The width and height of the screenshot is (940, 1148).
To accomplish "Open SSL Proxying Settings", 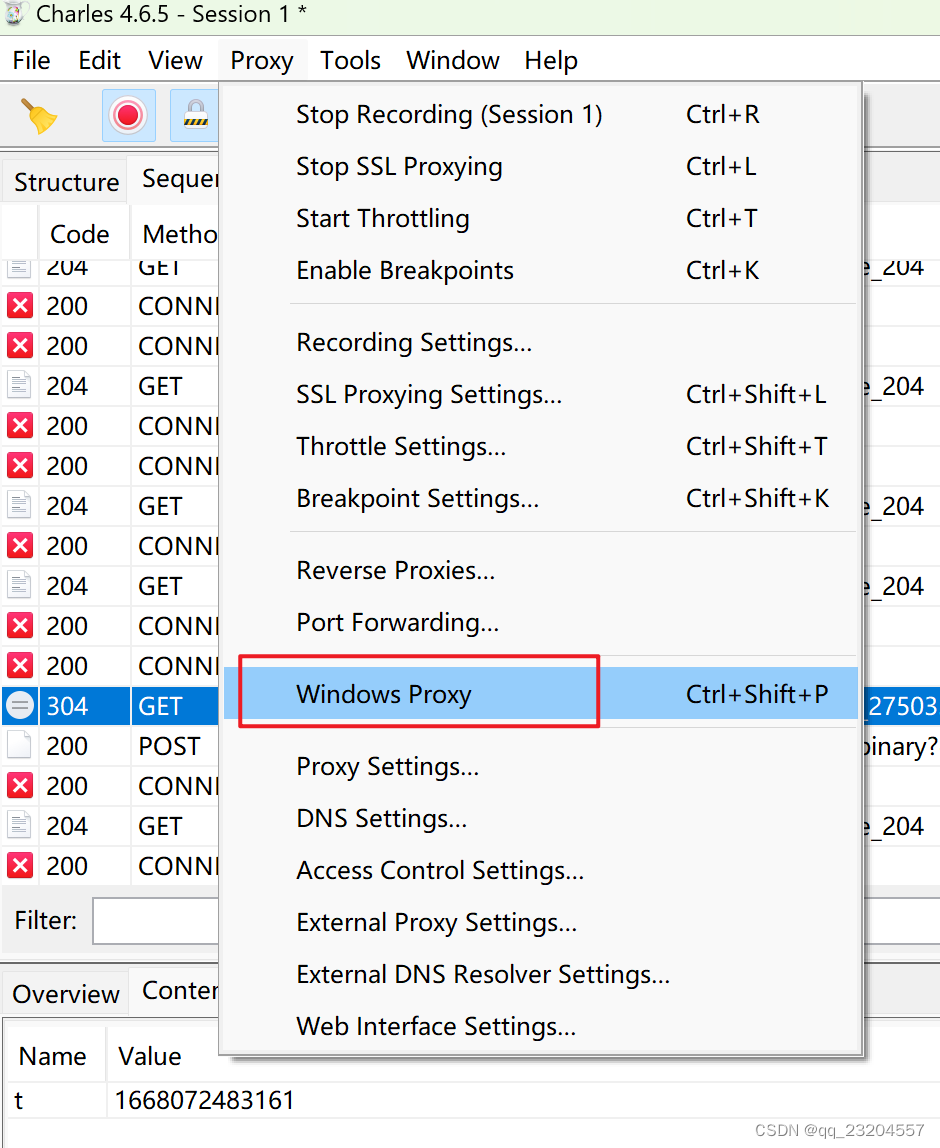I will click(428, 394).
